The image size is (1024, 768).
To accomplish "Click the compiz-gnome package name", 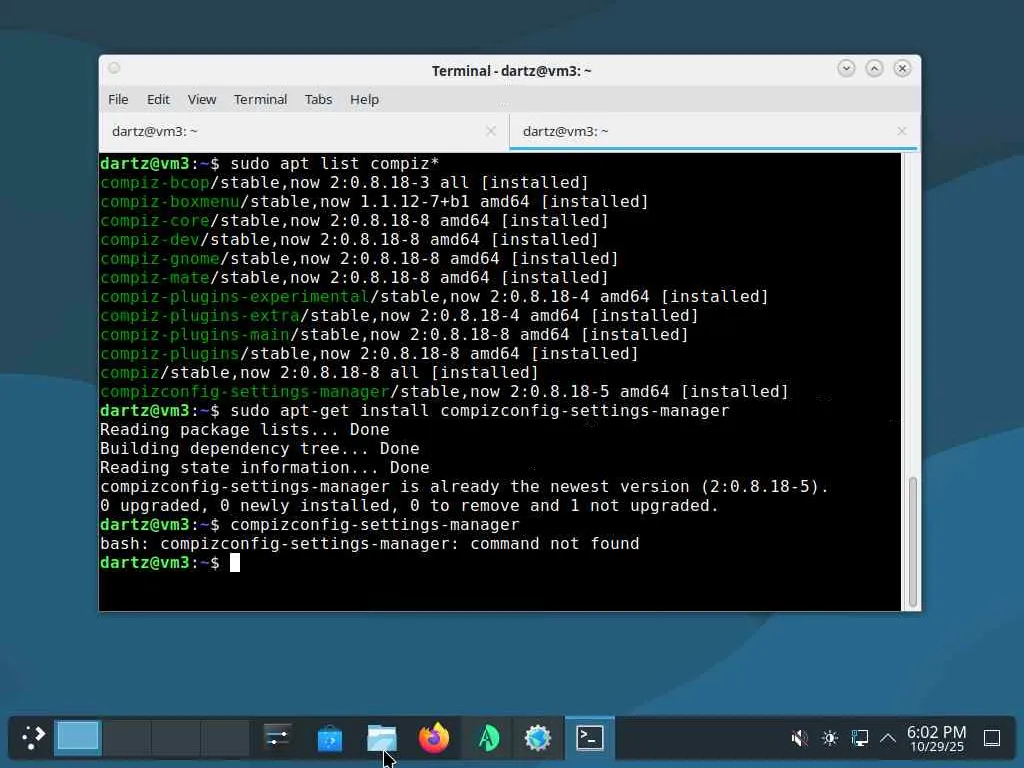I will [x=160, y=258].
